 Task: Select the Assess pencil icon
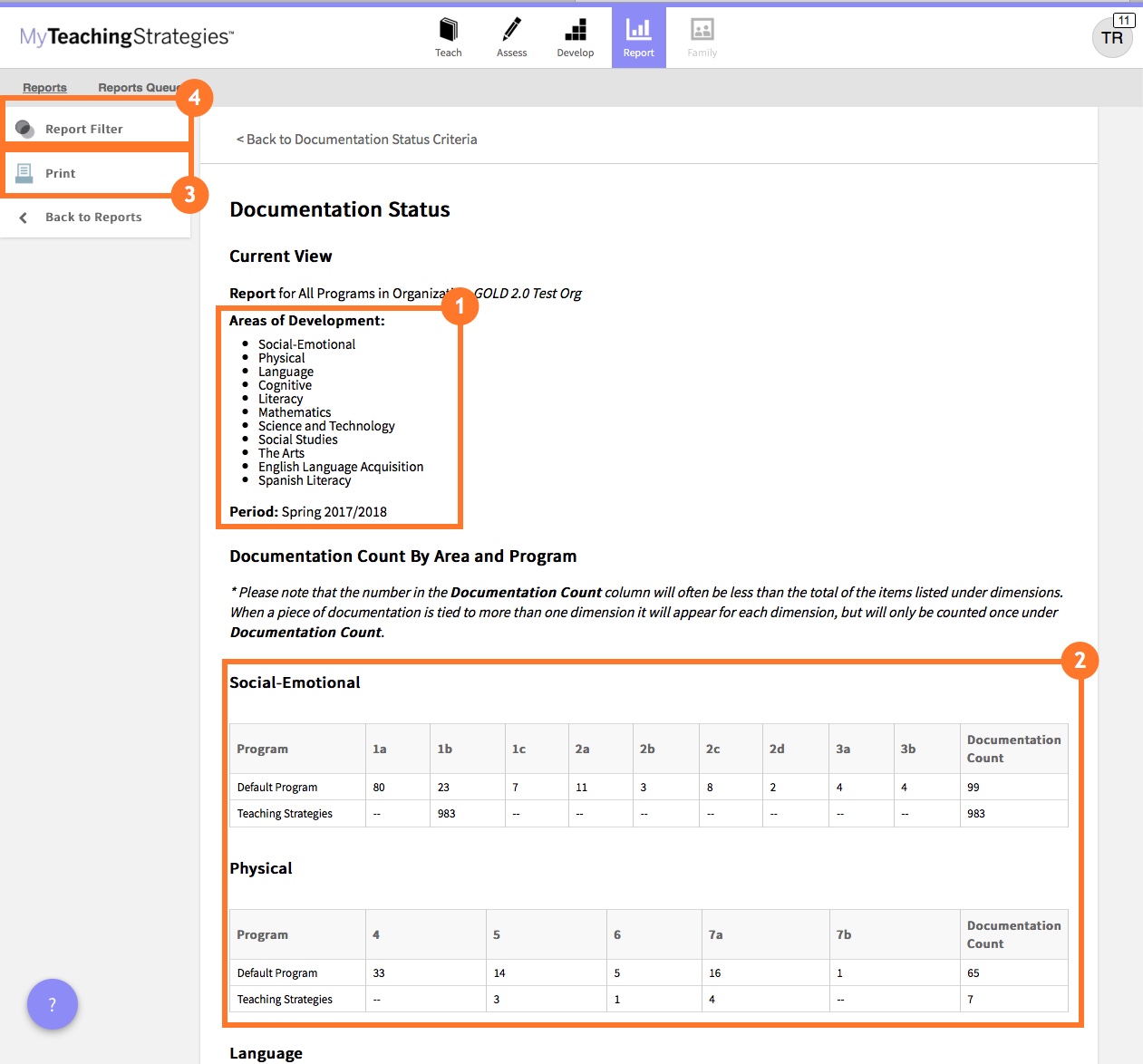pyautogui.click(x=511, y=30)
